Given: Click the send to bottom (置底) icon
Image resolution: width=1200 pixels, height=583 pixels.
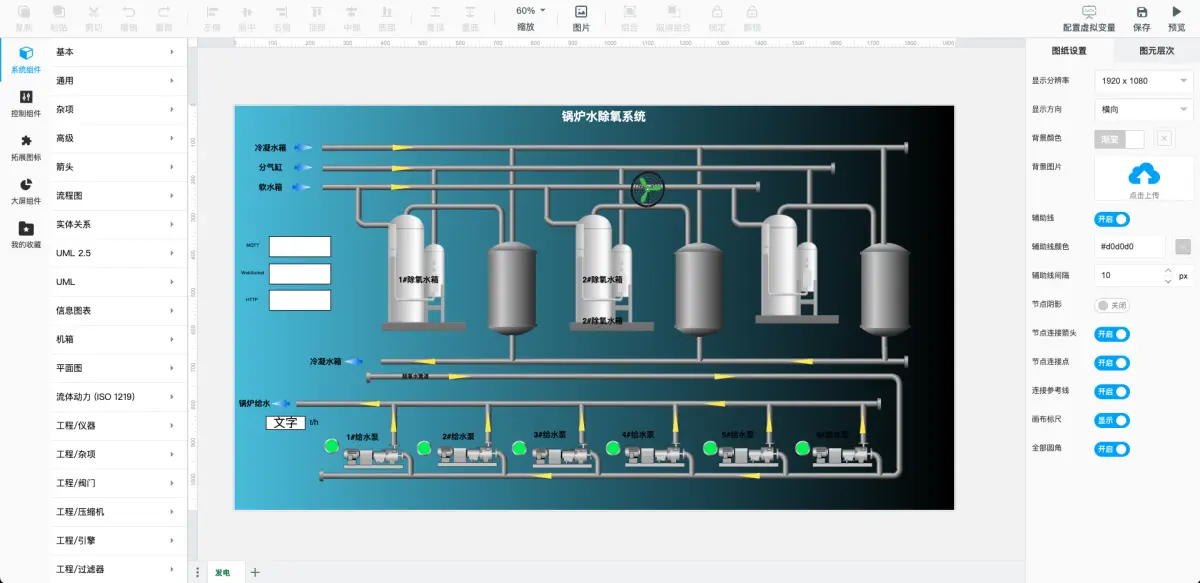Looking at the screenshot, I should click(x=470, y=12).
